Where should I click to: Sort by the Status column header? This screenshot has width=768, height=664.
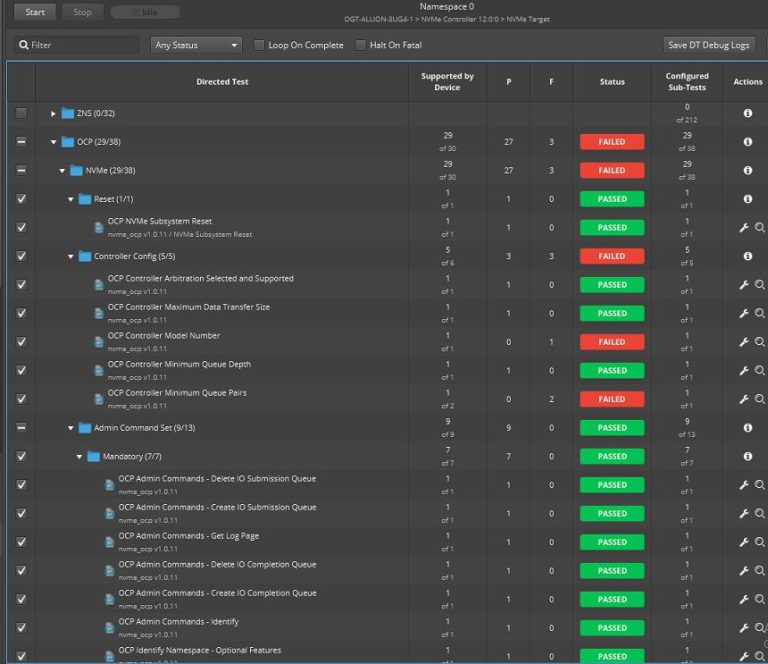611,82
